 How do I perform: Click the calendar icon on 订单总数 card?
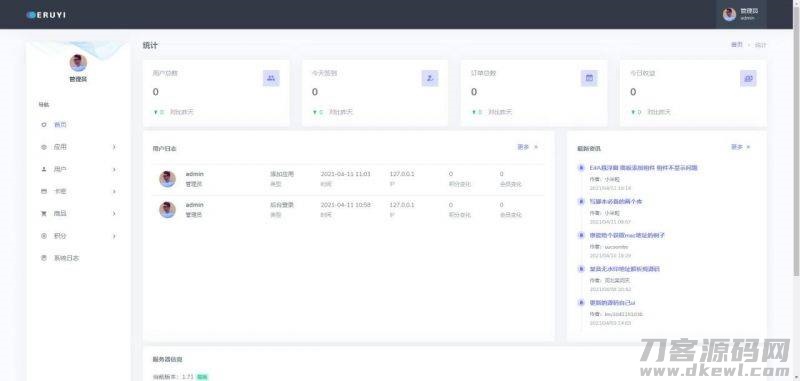point(589,78)
